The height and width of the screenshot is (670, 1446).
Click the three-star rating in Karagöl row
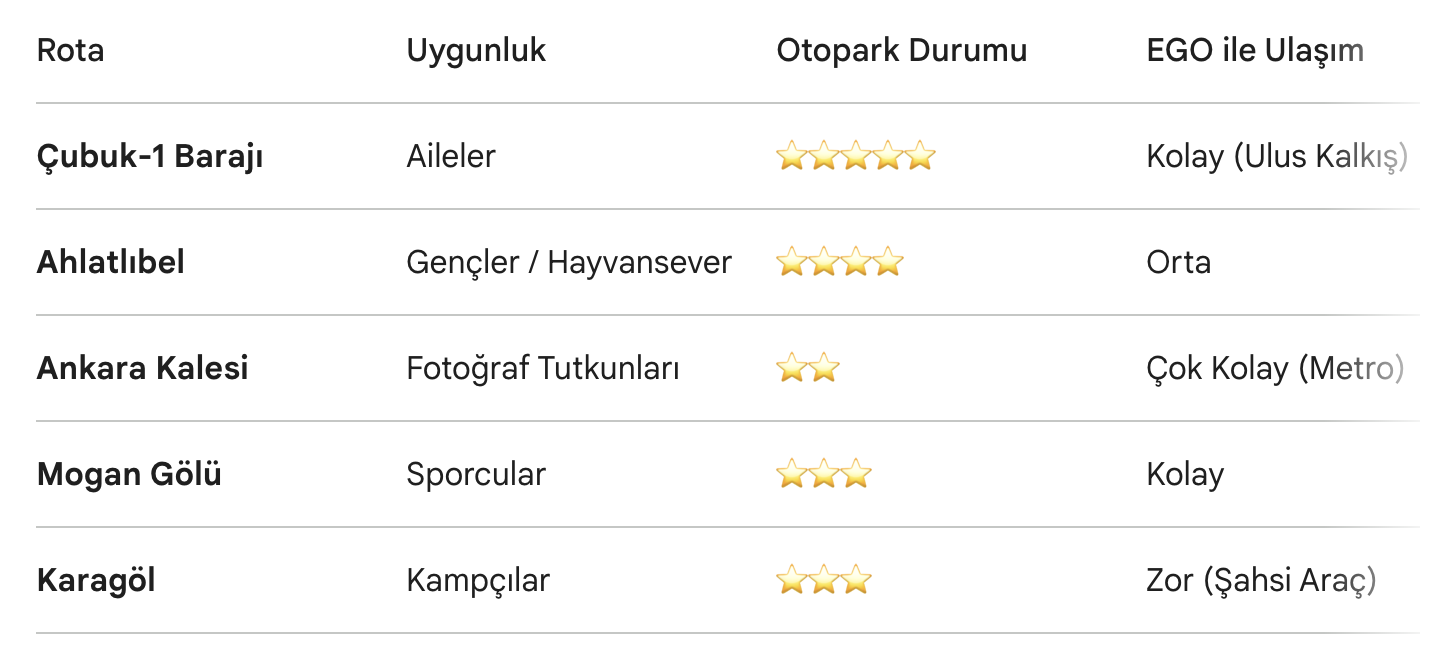coord(823,581)
